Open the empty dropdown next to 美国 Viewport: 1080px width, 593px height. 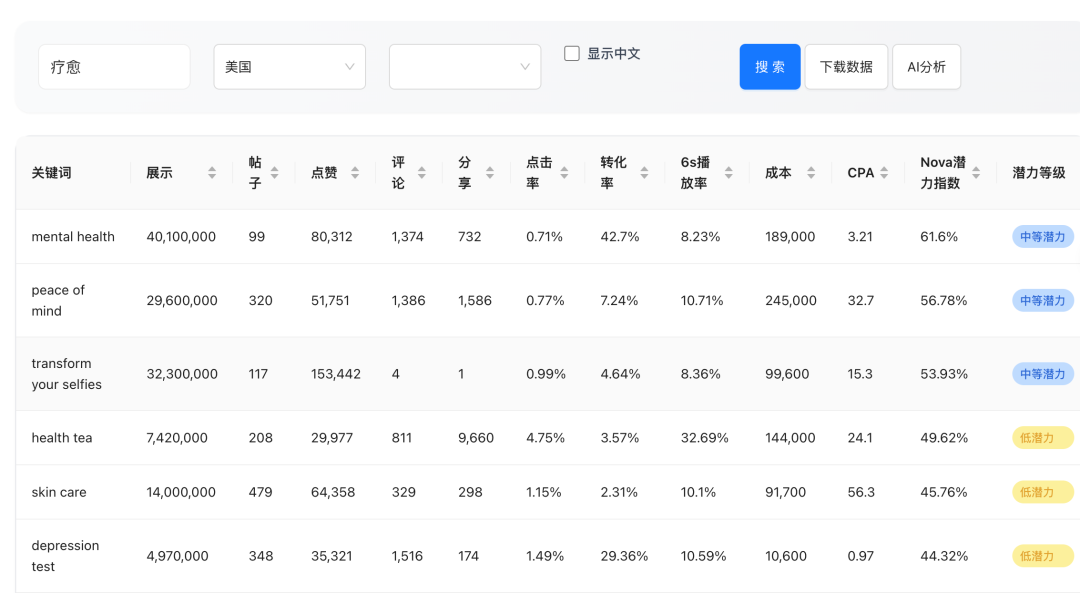click(465, 67)
